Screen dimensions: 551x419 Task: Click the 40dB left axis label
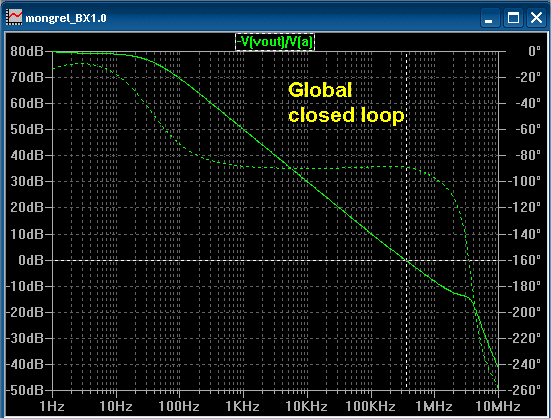[27, 155]
